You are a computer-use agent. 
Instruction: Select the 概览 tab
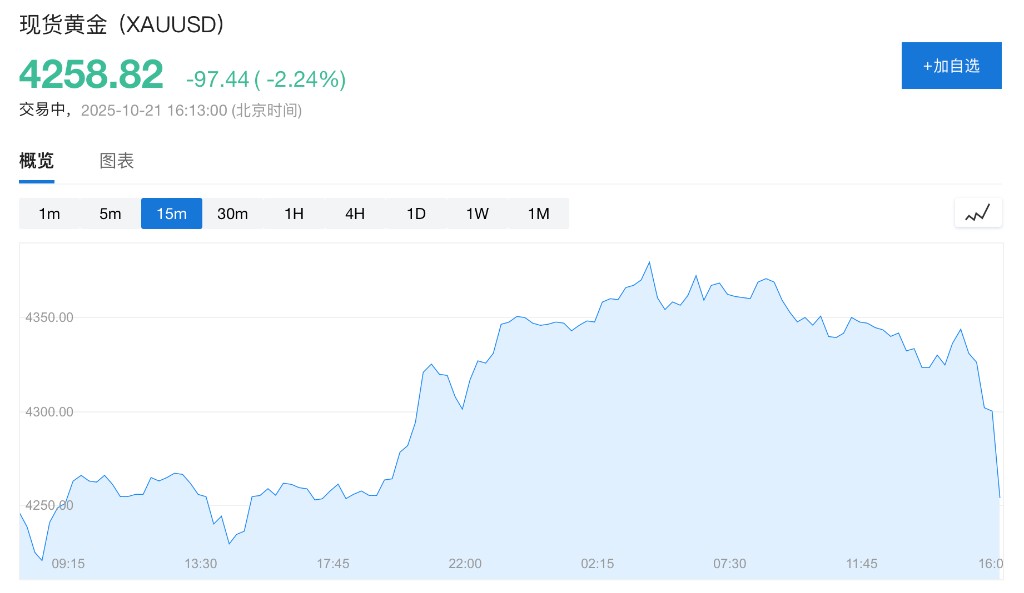[37, 161]
